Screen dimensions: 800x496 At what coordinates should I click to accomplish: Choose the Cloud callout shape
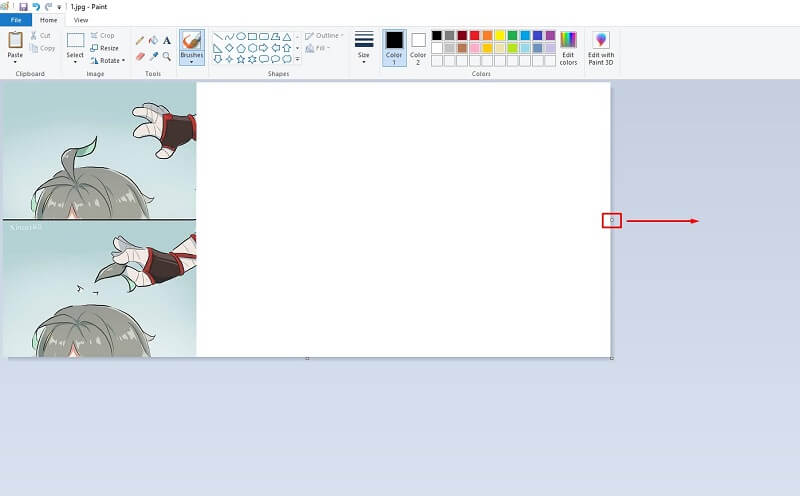pos(287,59)
